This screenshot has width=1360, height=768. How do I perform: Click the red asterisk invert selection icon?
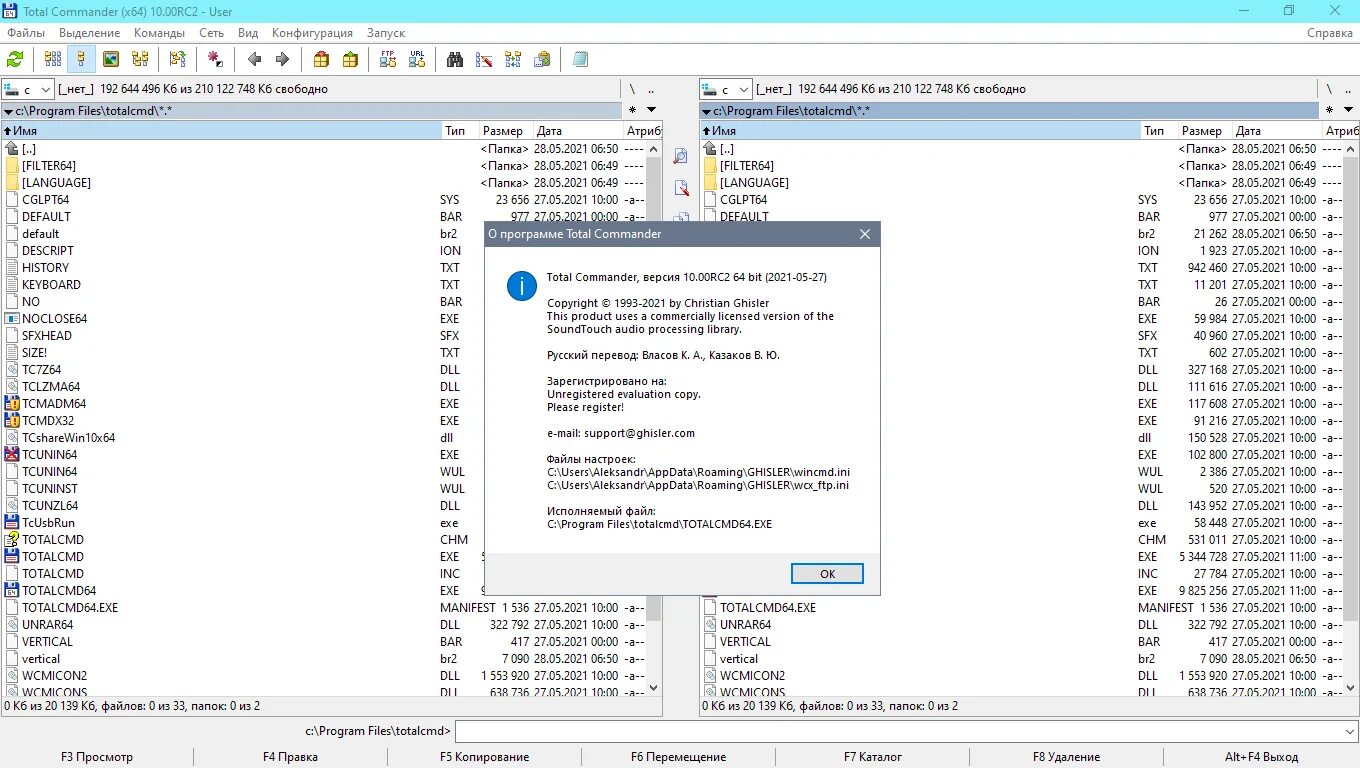[215, 59]
